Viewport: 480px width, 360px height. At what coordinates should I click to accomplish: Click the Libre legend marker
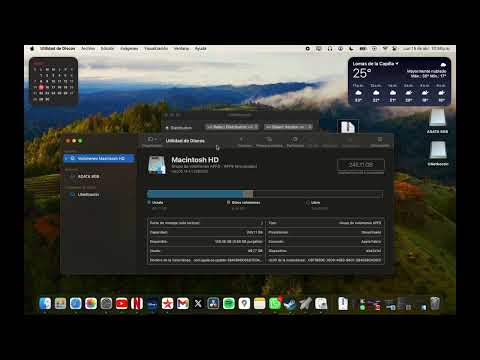point(308,202)
